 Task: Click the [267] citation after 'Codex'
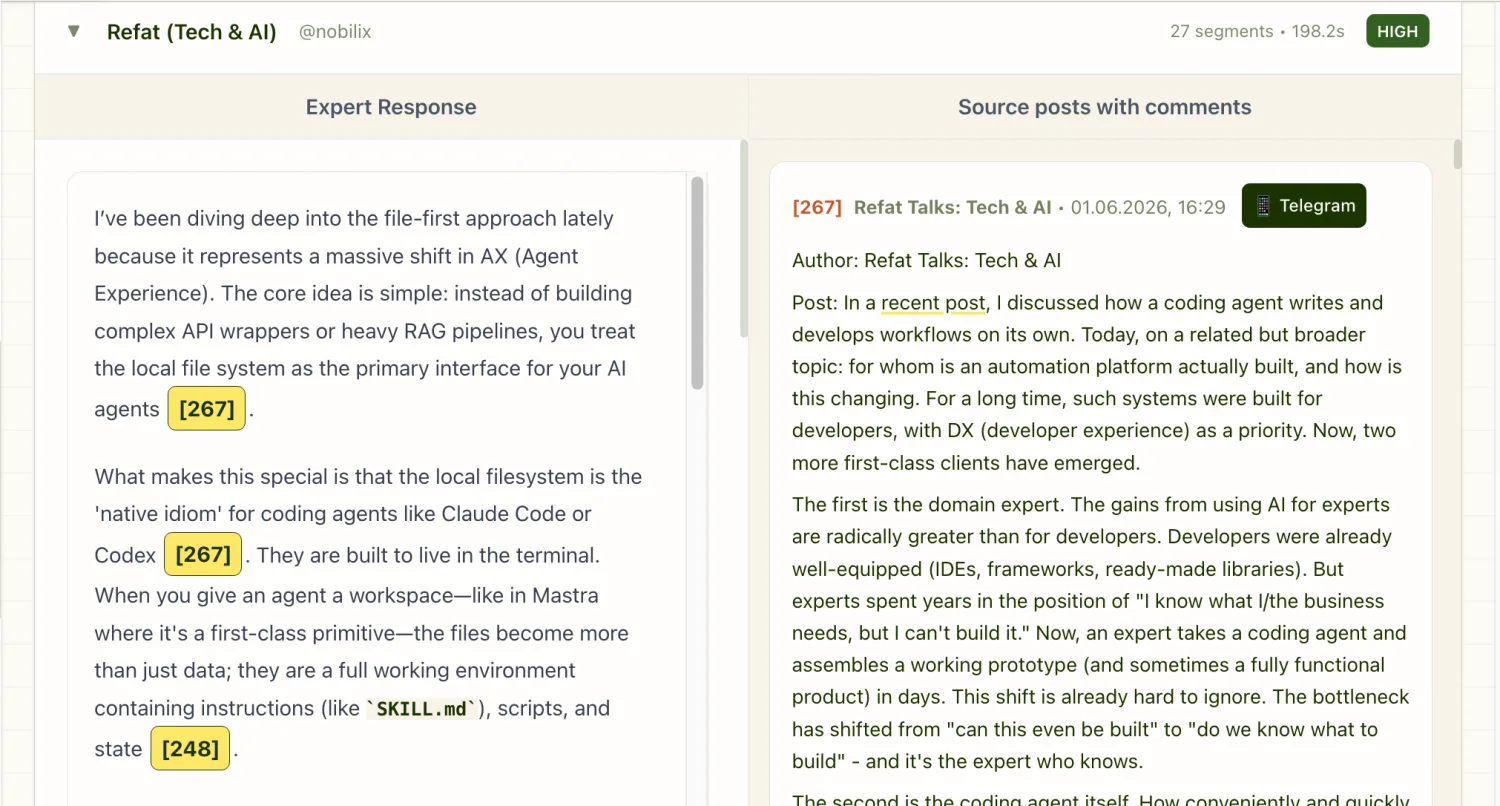pyautogui.click(x=203, y=554)
